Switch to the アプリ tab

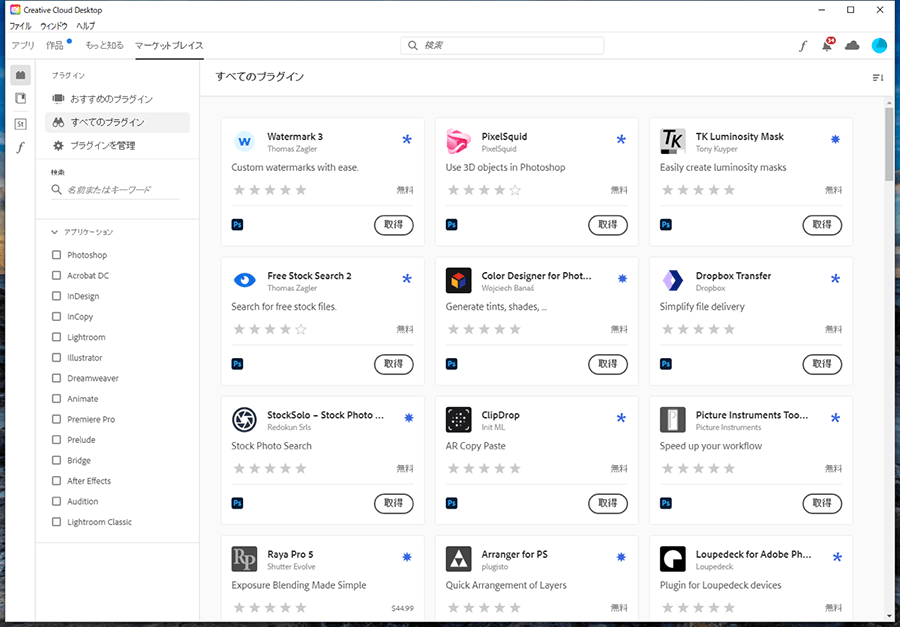pyautogui.click(x=24, y=45)
